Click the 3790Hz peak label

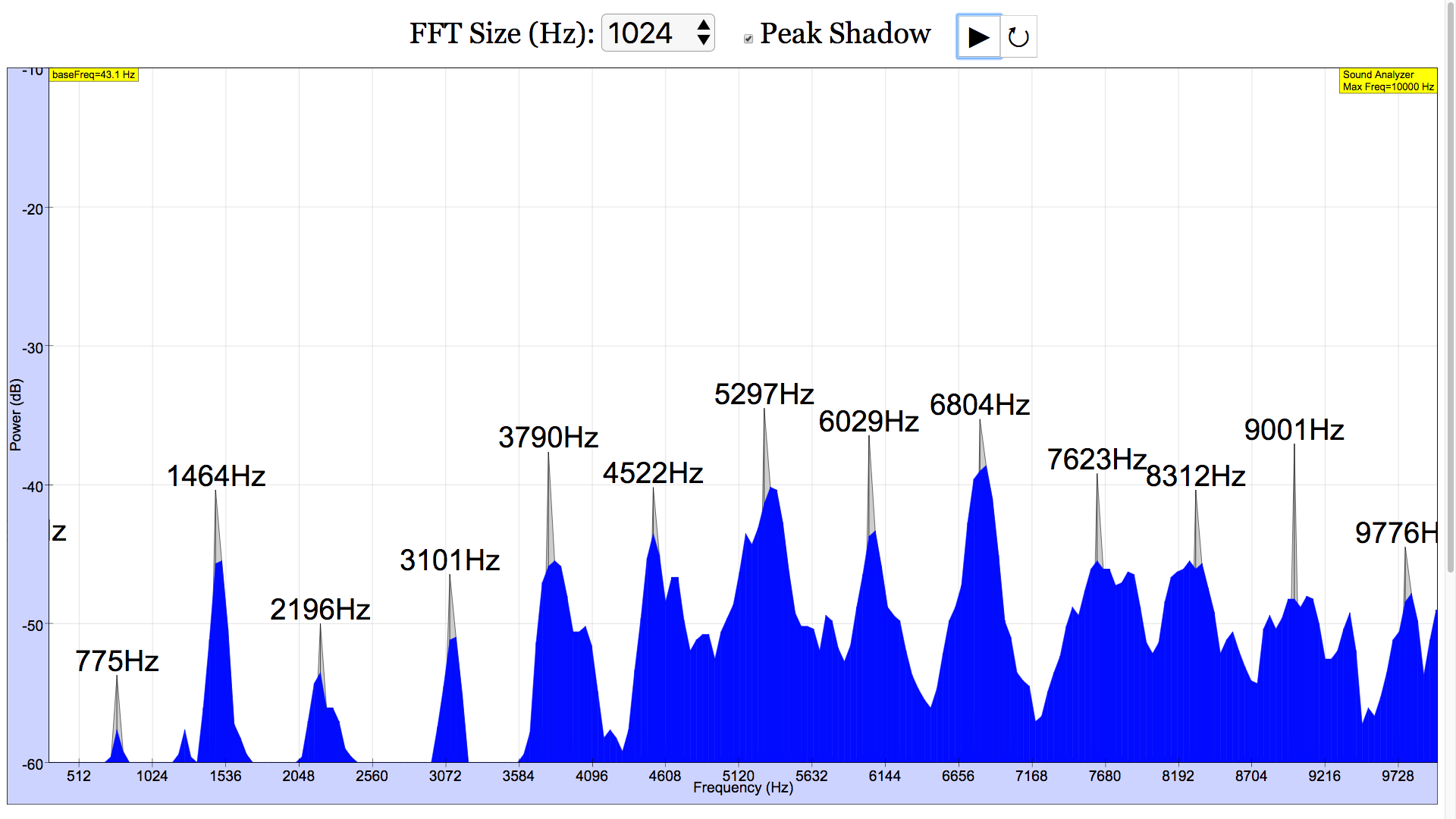click(548, 438)
